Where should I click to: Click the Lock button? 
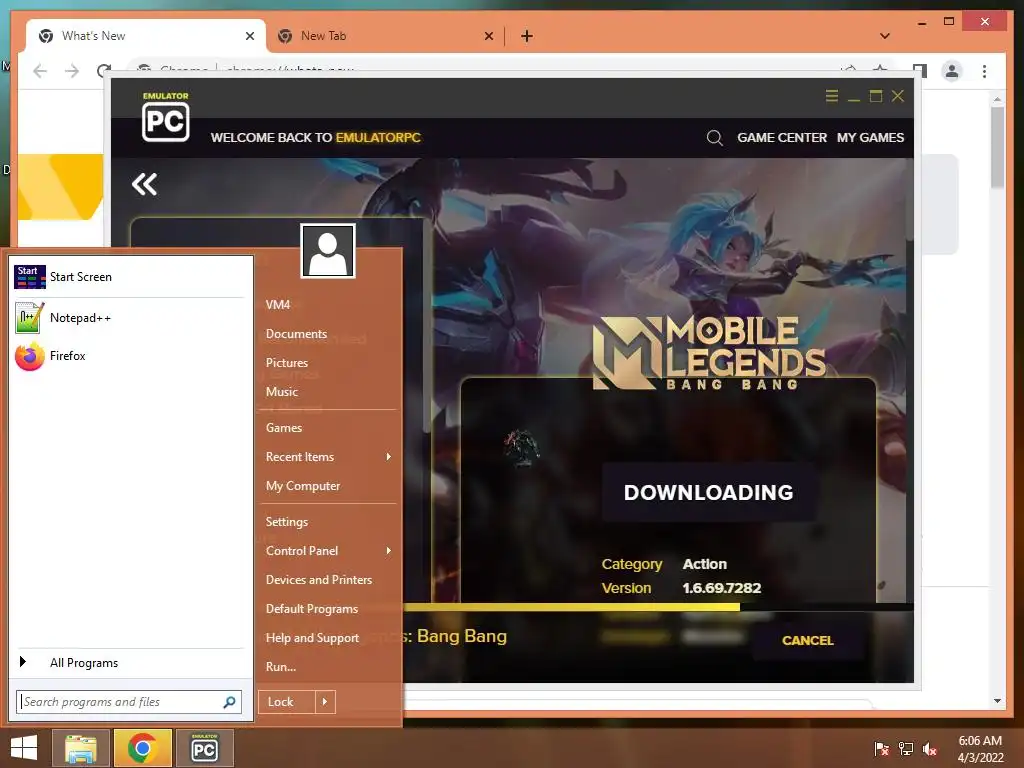[x=287, y=702]
